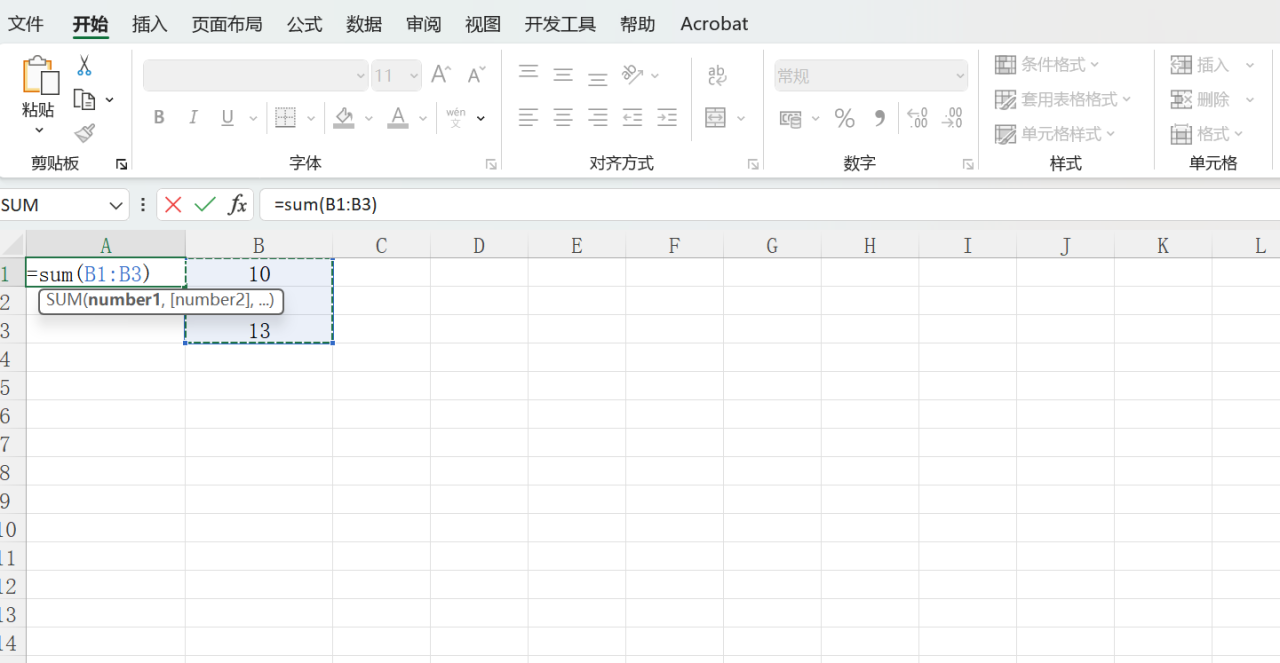Switch to the 公式 tab

[x=305, y=24]
